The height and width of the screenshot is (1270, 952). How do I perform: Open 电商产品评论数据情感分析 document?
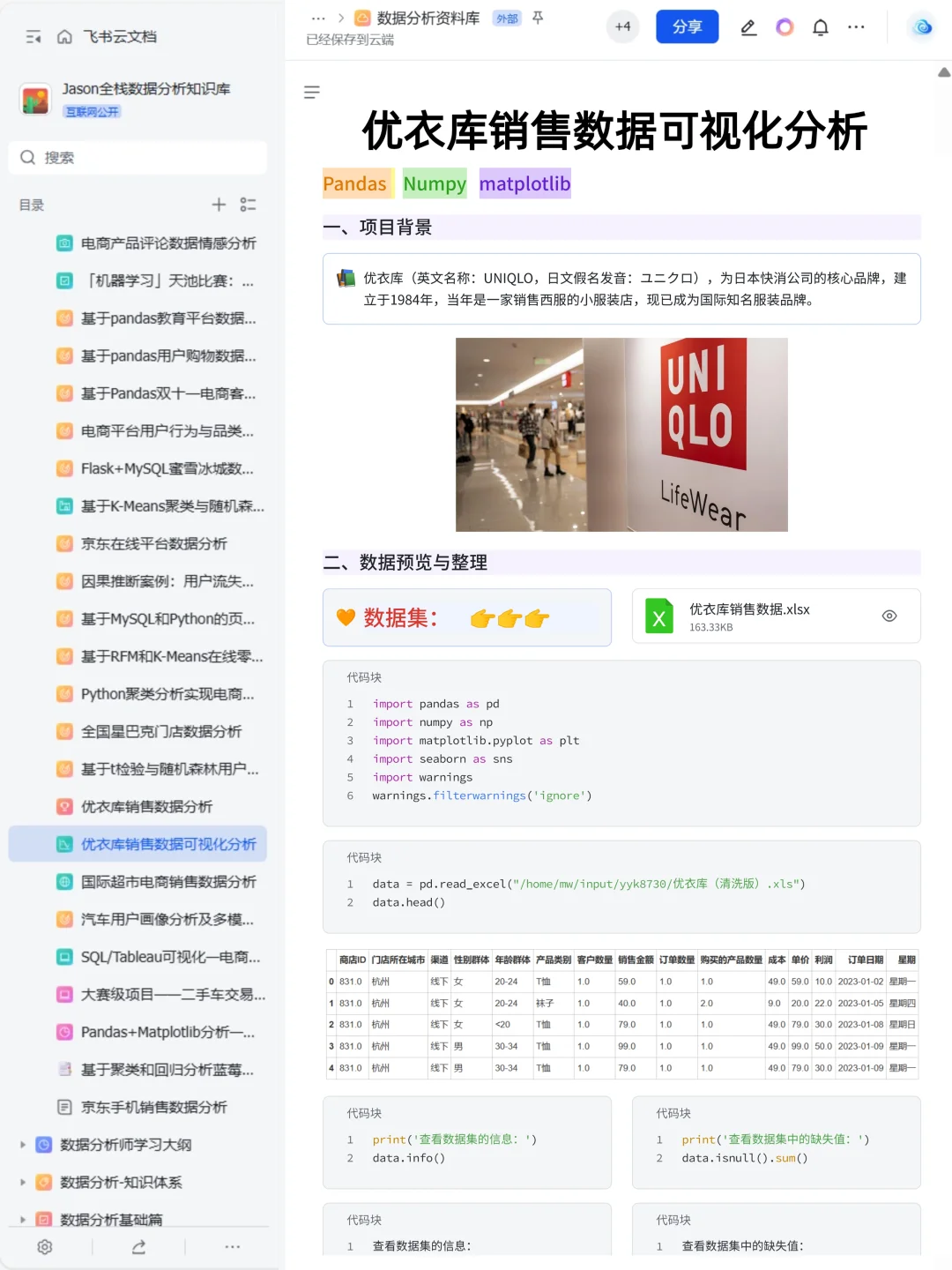pos(168,243)
